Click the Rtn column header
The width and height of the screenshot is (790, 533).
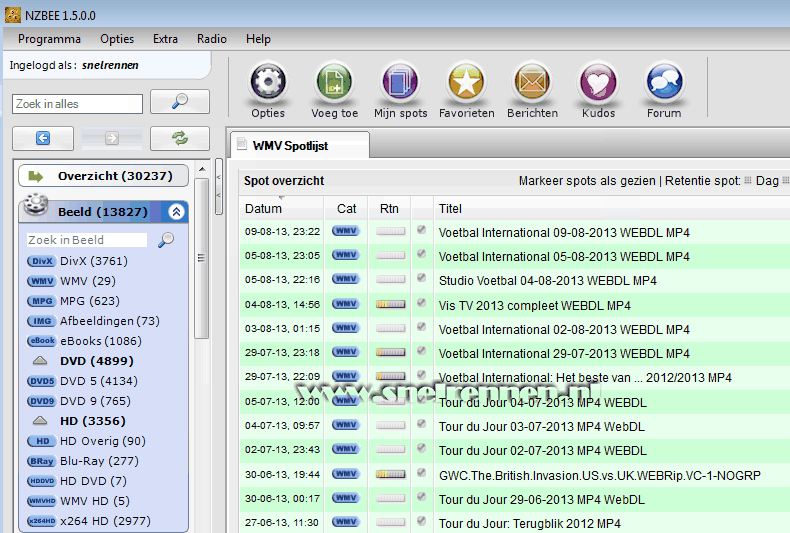tap(389, 209)
